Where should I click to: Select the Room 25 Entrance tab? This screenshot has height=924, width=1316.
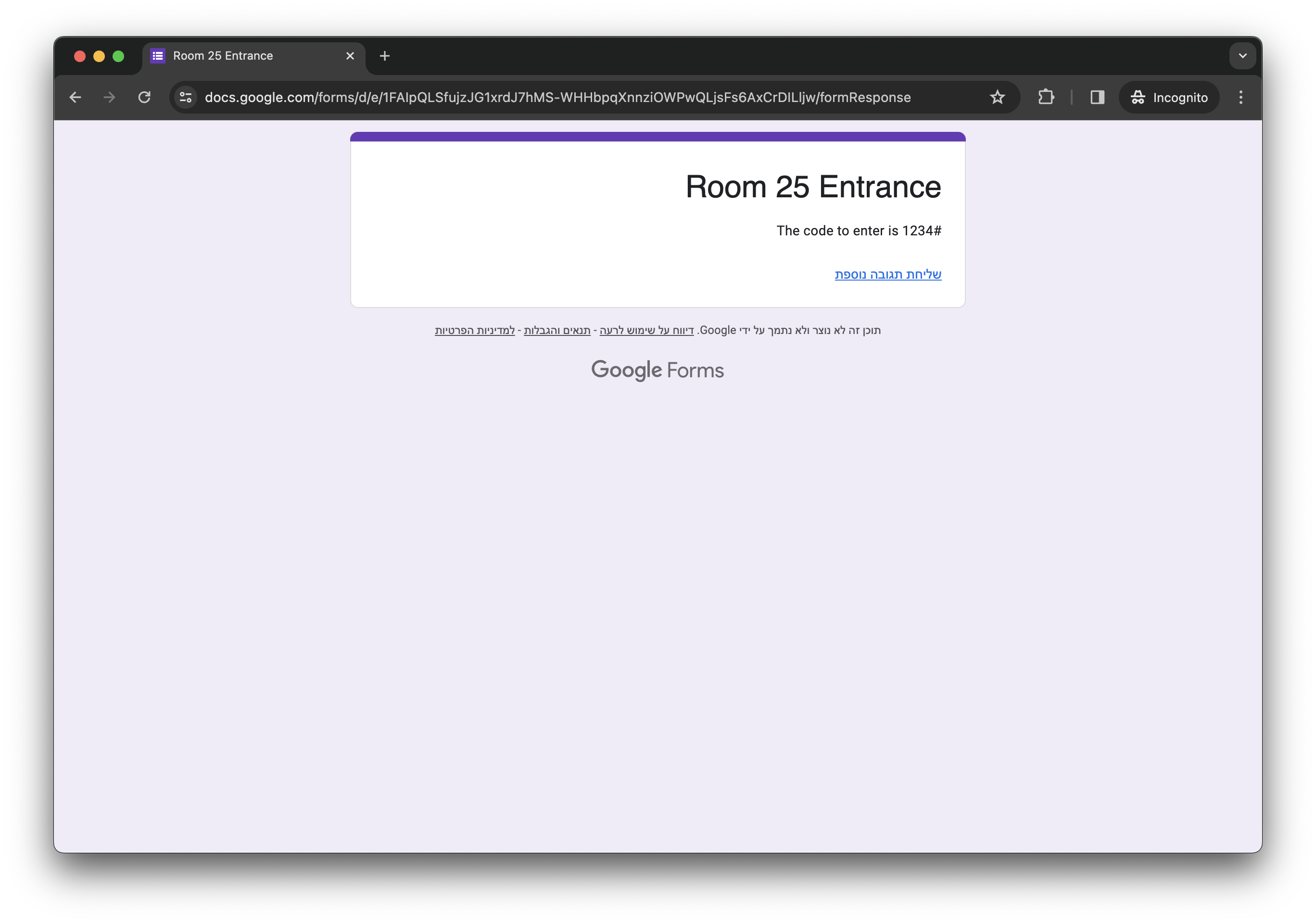point(254,56)
